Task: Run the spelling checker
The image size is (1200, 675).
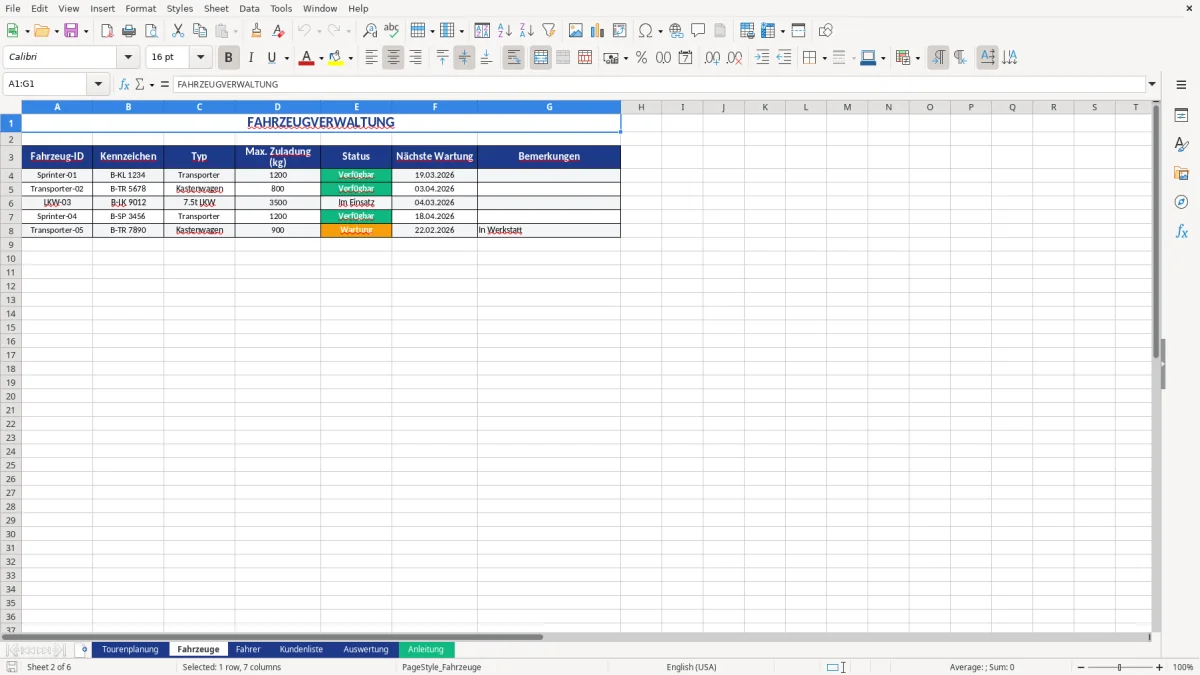Action: point(392,29)
